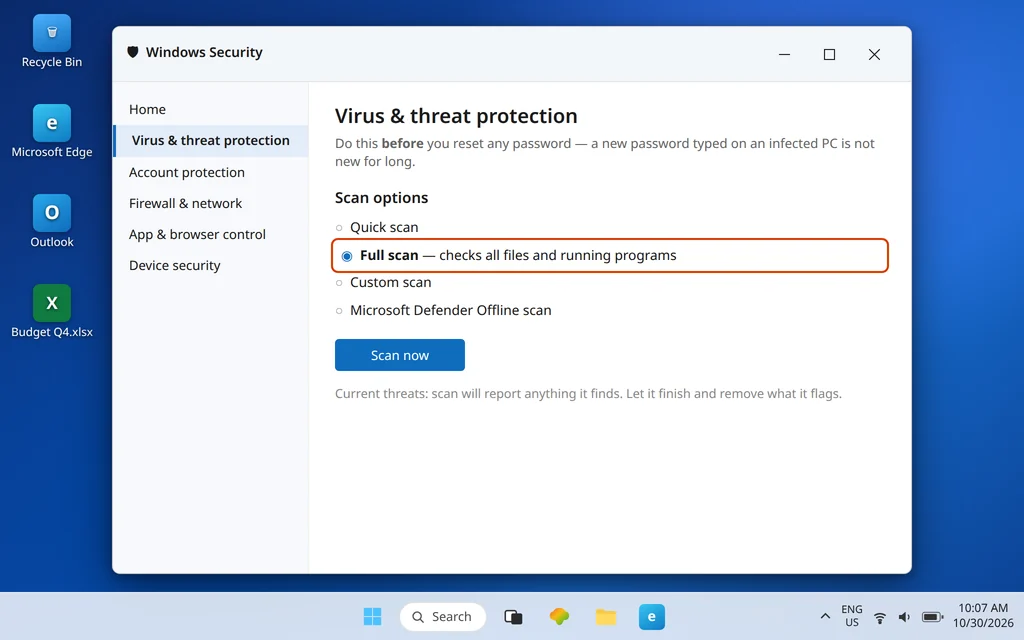Go to the Home section
Screen dimensions: 1024x640
[x=210, y=109]
